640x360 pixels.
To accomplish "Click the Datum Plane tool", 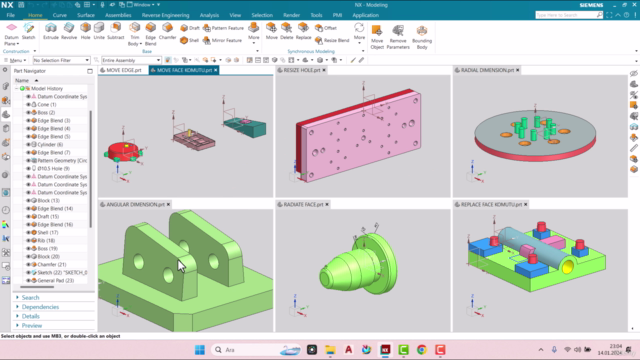I will 11,34.
